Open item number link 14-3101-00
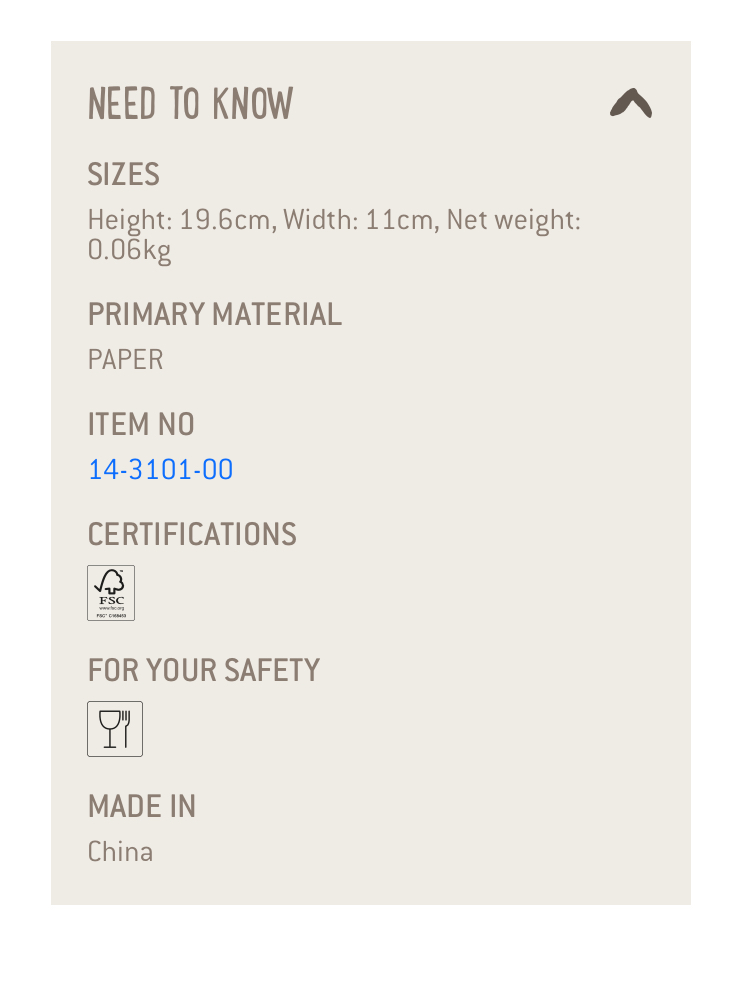 161,469
